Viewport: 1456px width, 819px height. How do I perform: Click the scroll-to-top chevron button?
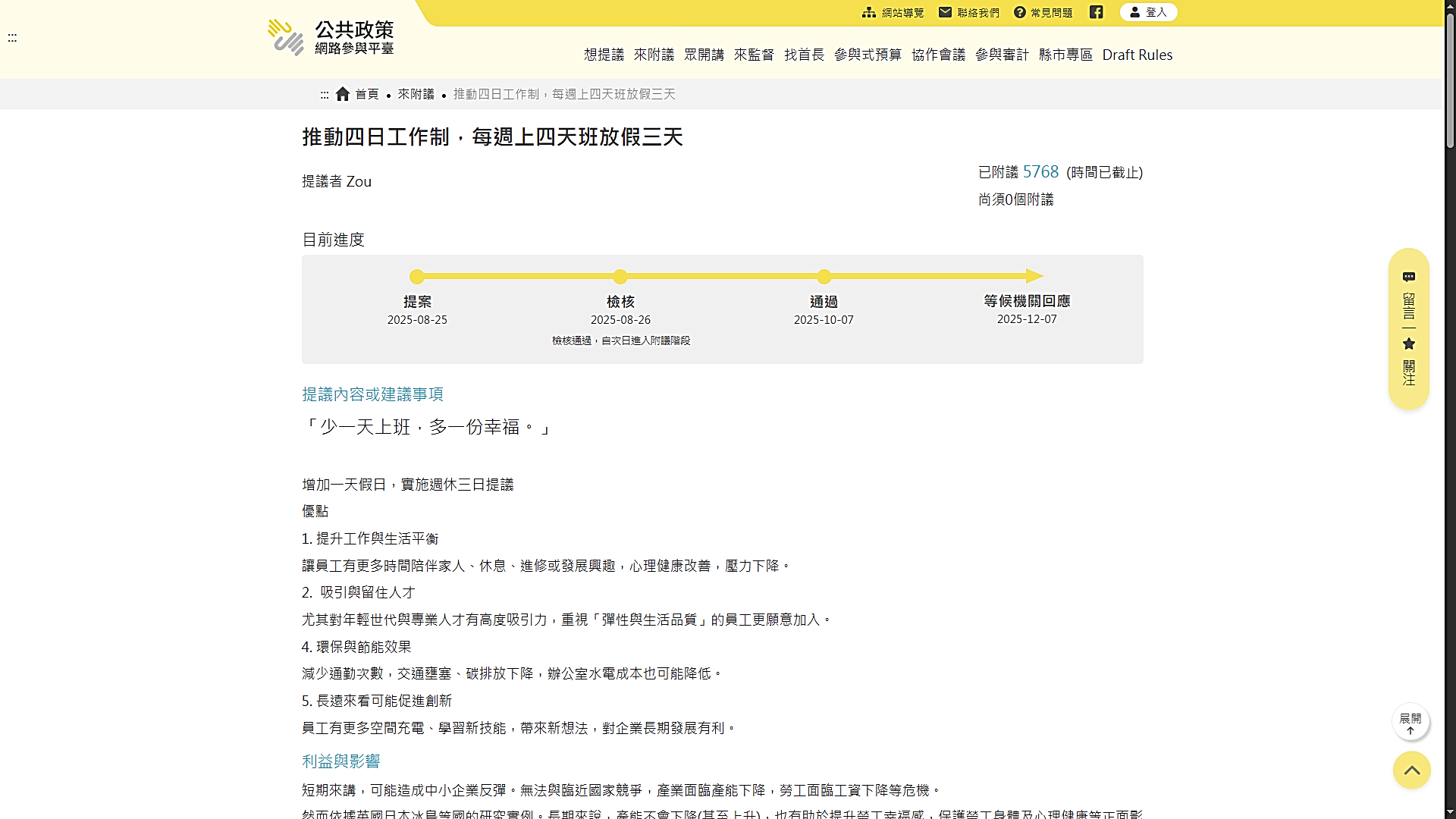[1411, 770]
